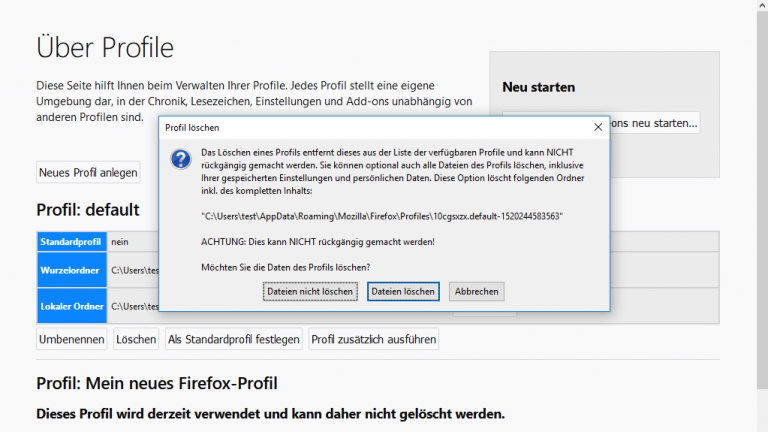The height and width of the screenshot is (432, 768).
Task: Click the blue 'Lokaler Ordner' row header
Action: [71, 306]
